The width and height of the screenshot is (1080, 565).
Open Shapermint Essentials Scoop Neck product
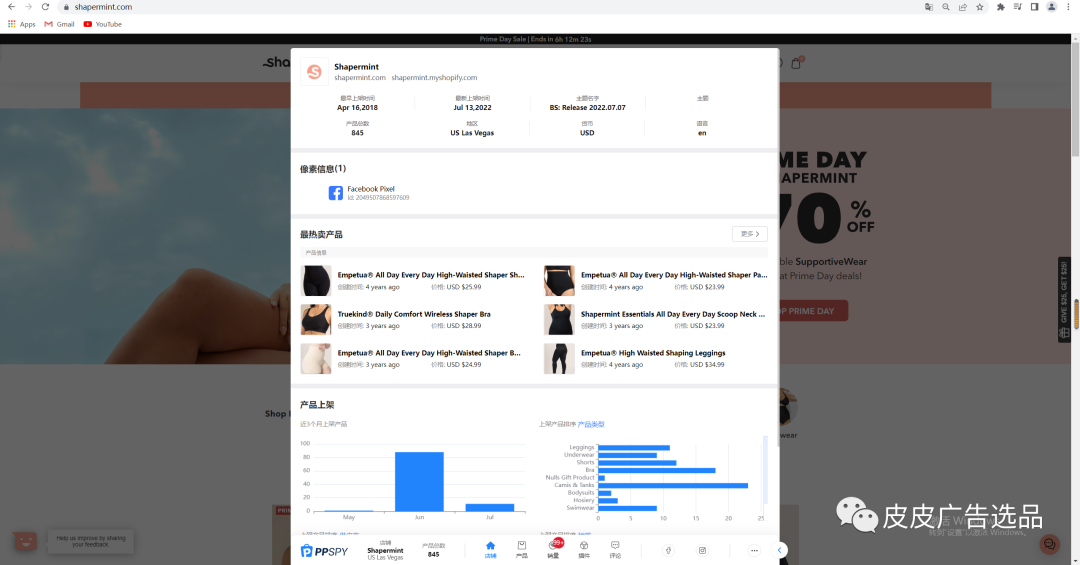672,314
